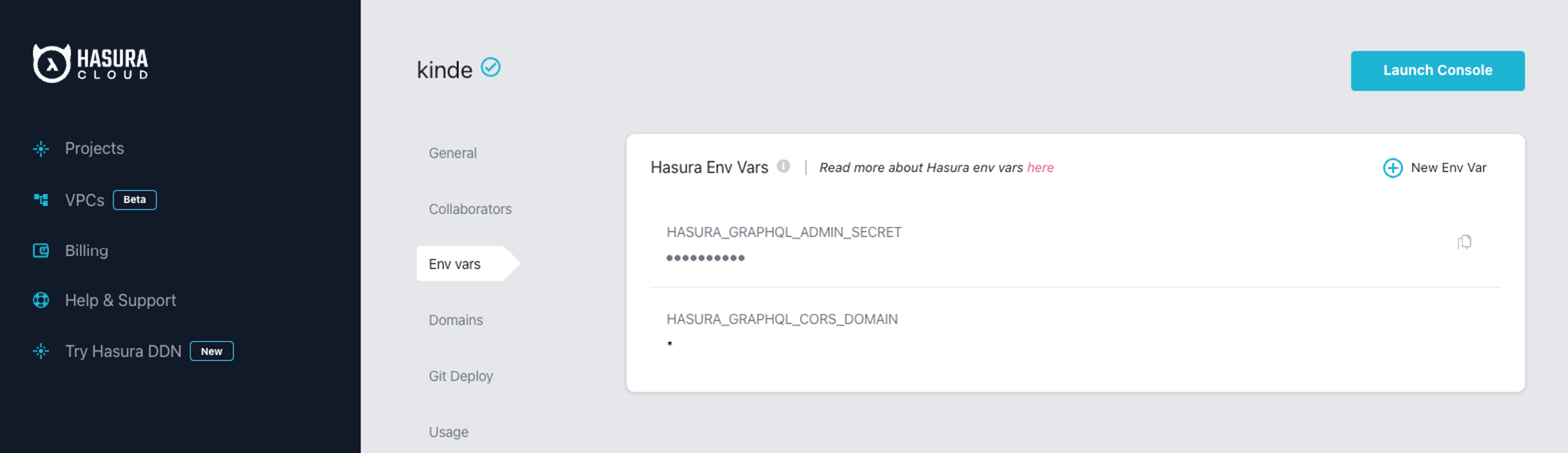Select the Try Hasura DDN icon
The width and height of the screenshot is (1568, 453).
point(41,351)
